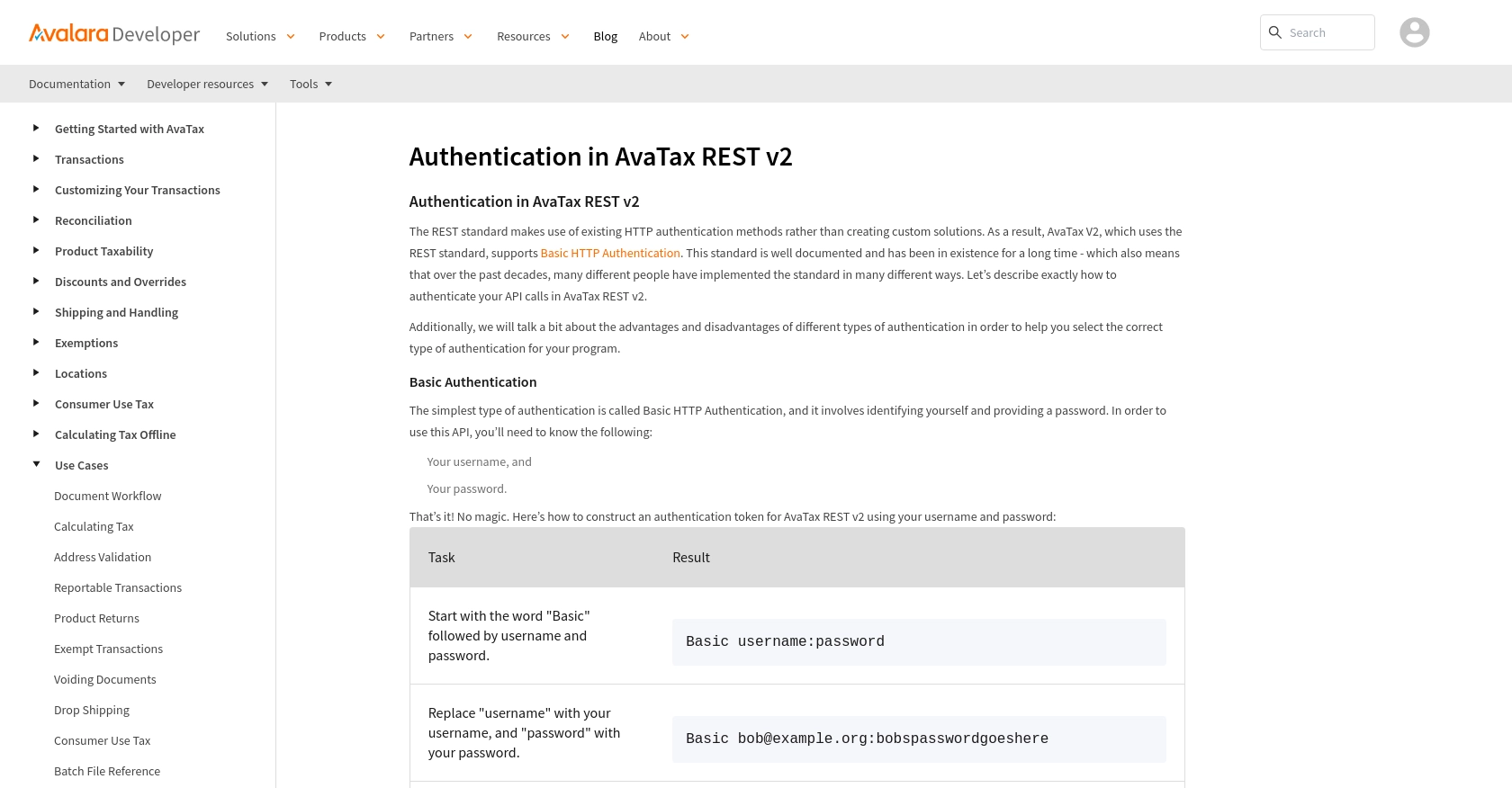Click the chevron next to Resources

pyautogui.click(x=565, y=37)
